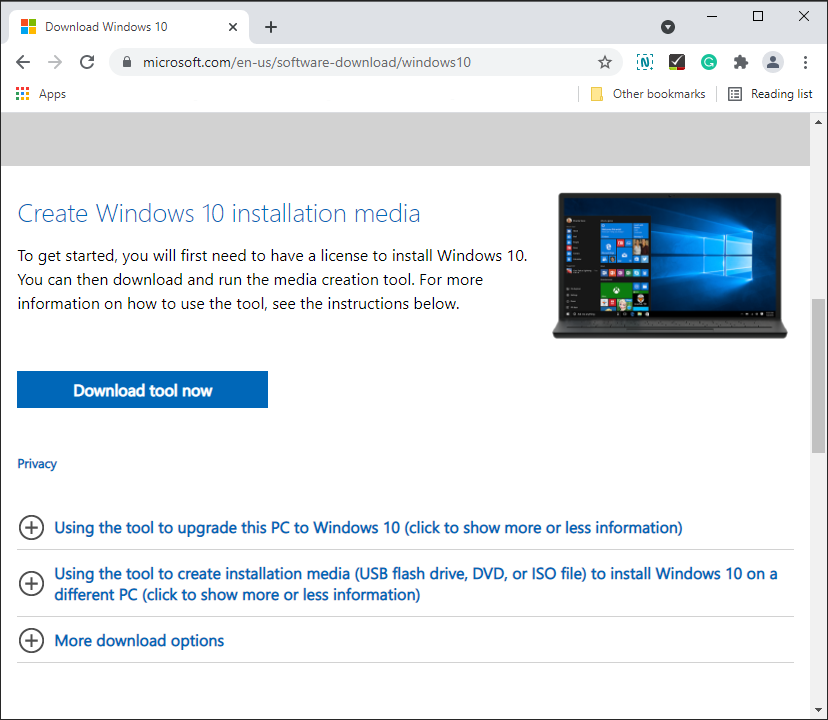Open the checkmark to-do extension icon
828x720 pixels.
point(677,62)
